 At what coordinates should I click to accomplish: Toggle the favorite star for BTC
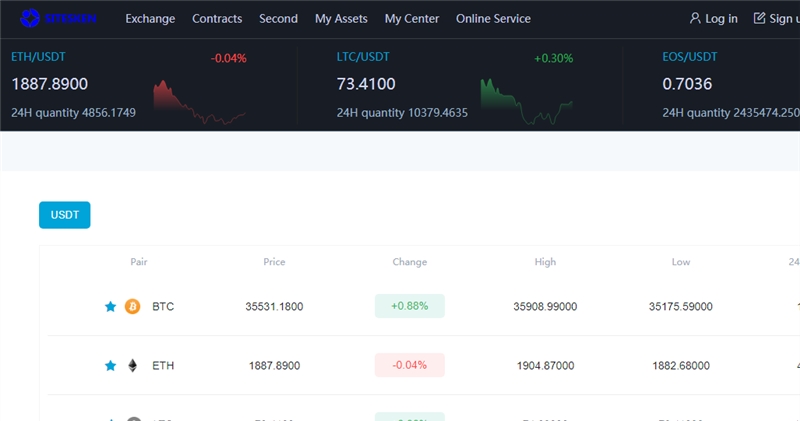pos(111,306)
